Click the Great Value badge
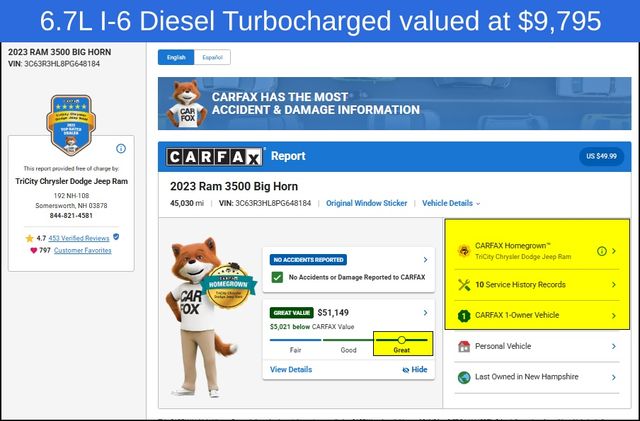640x421 pixels. (x=291, y=313)
